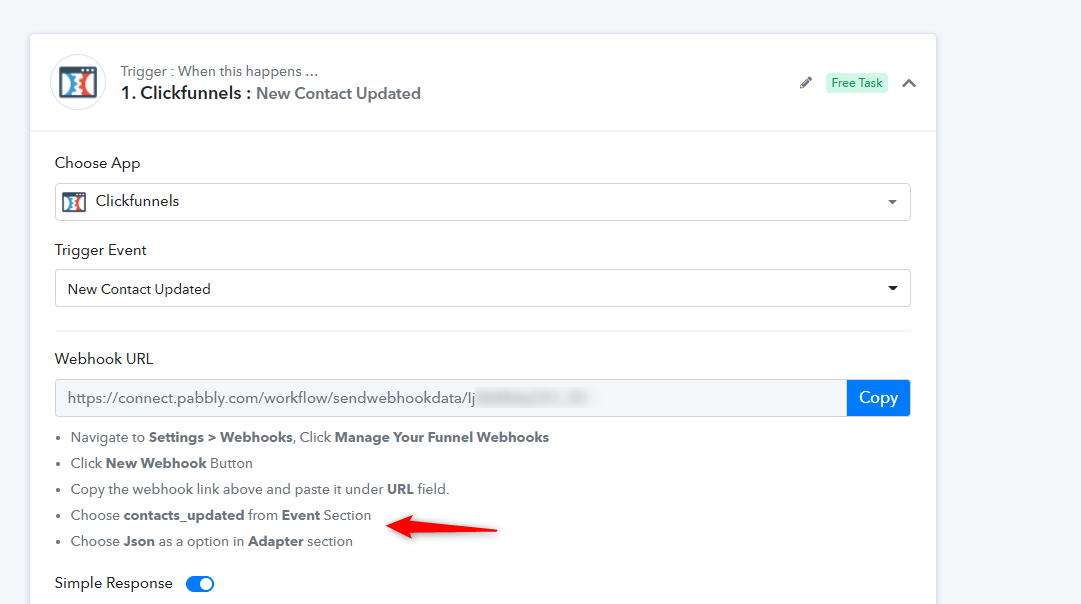This screenshot has height=604, width=1081.
Task: Click the Manage Your Funnel Webhooks instruction
Action: [x=310, y=437]
